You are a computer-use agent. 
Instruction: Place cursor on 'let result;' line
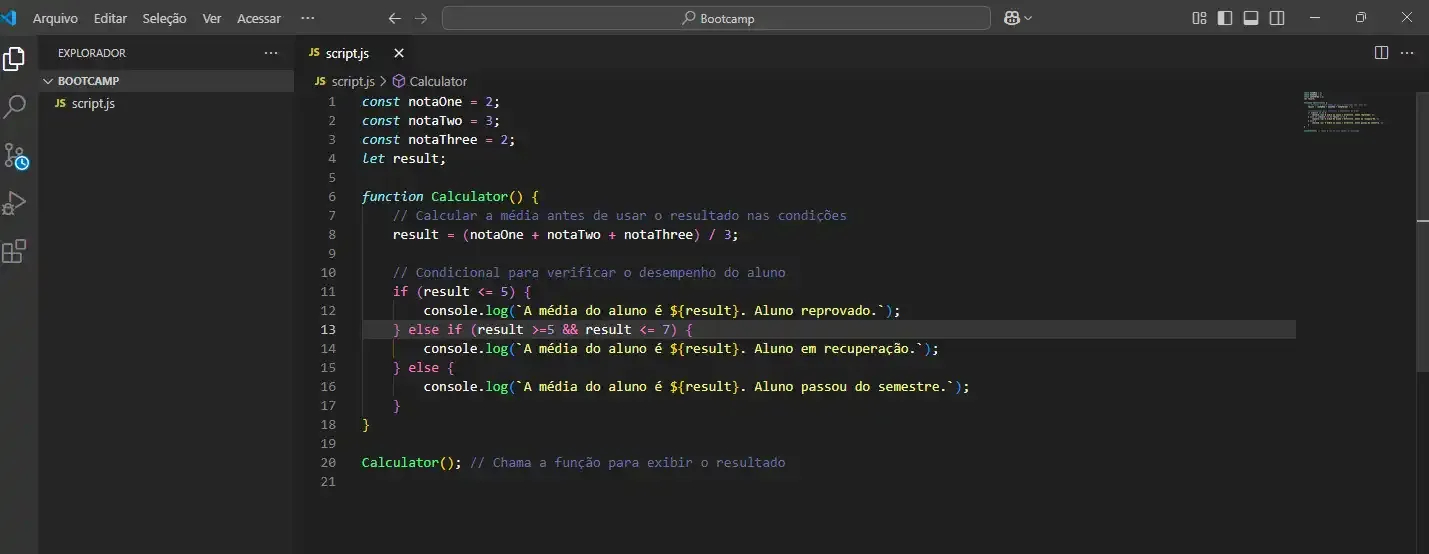pos(404,158)
